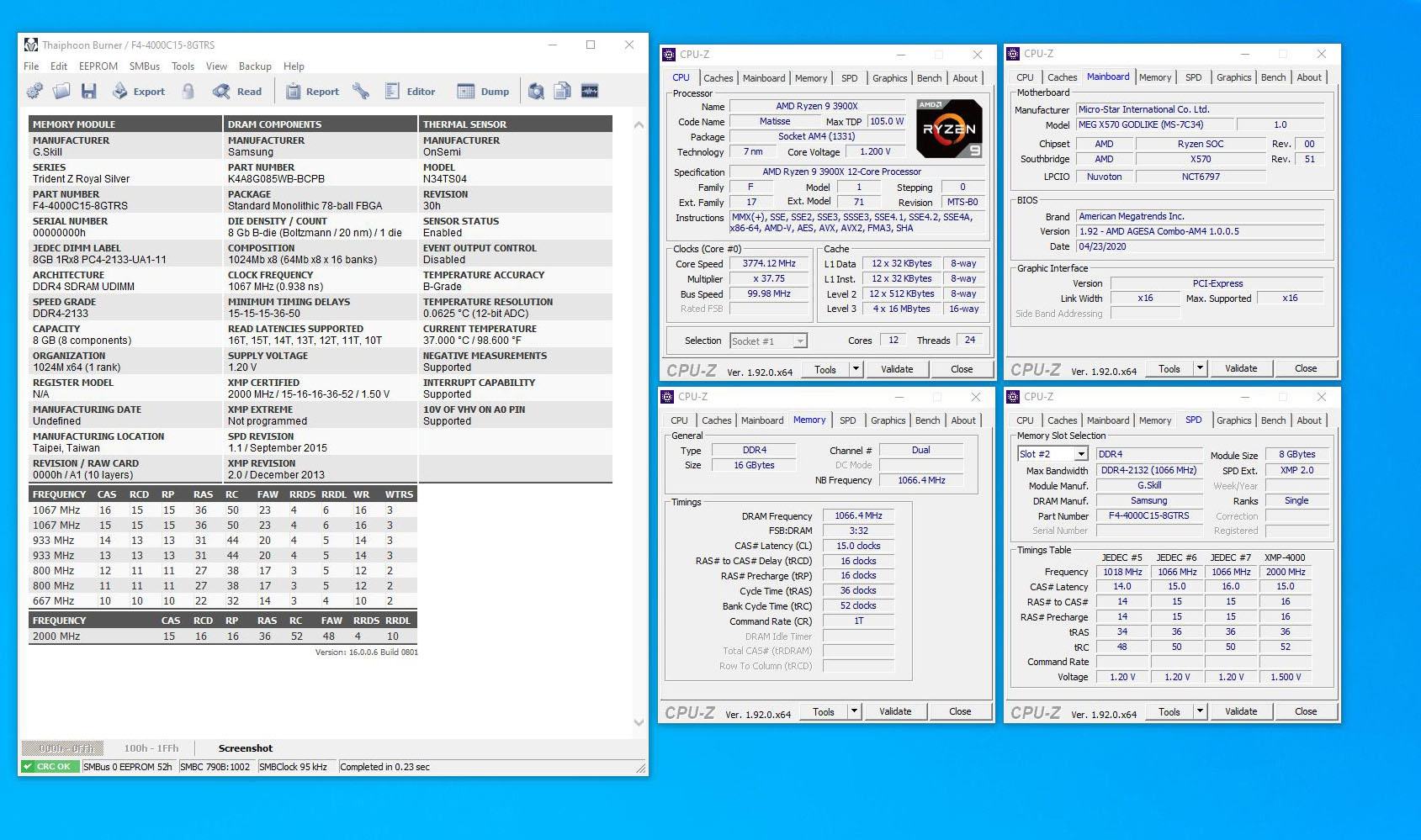Switch to About tab in Mainboard window
1421x840 pixels.
(x=1308, y=77)
